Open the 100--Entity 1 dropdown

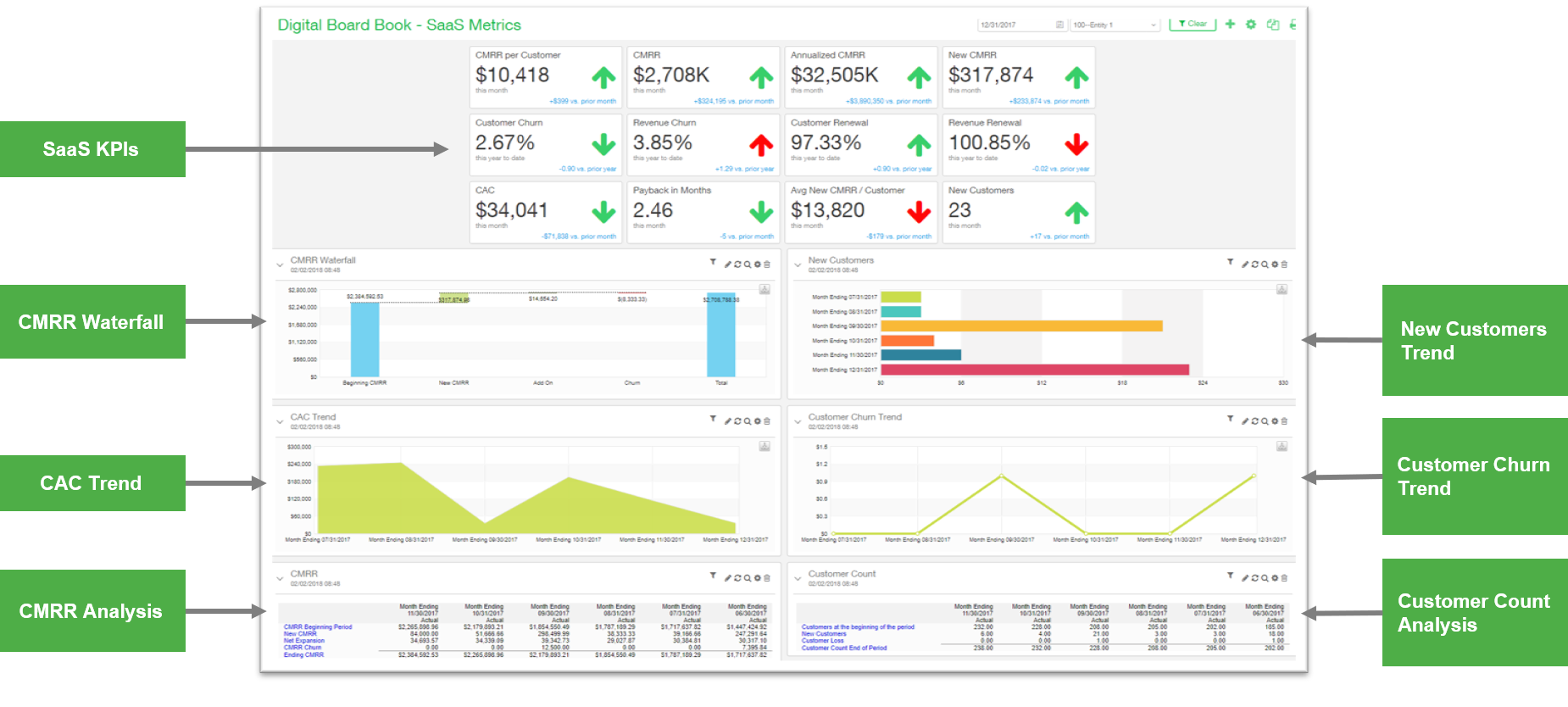(1115, 25)
